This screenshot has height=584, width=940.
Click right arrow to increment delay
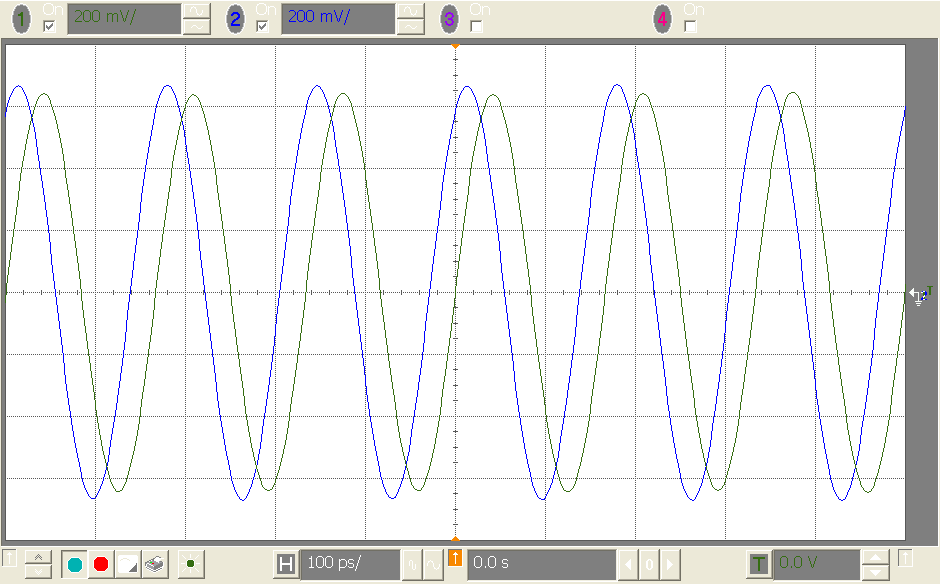670,563
